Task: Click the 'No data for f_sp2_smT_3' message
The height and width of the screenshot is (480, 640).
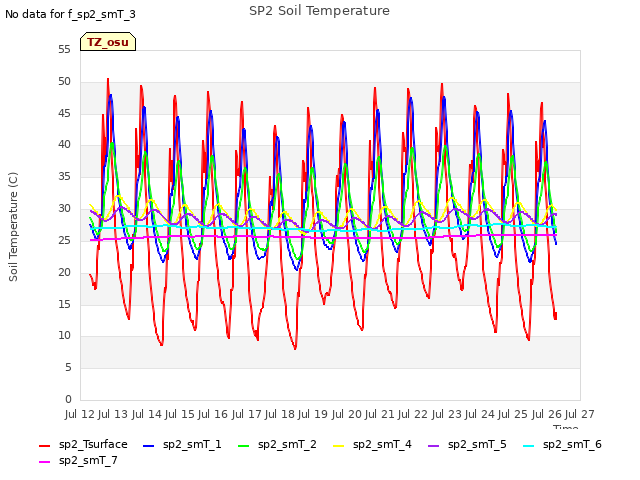Action: [x=70, y=14]
